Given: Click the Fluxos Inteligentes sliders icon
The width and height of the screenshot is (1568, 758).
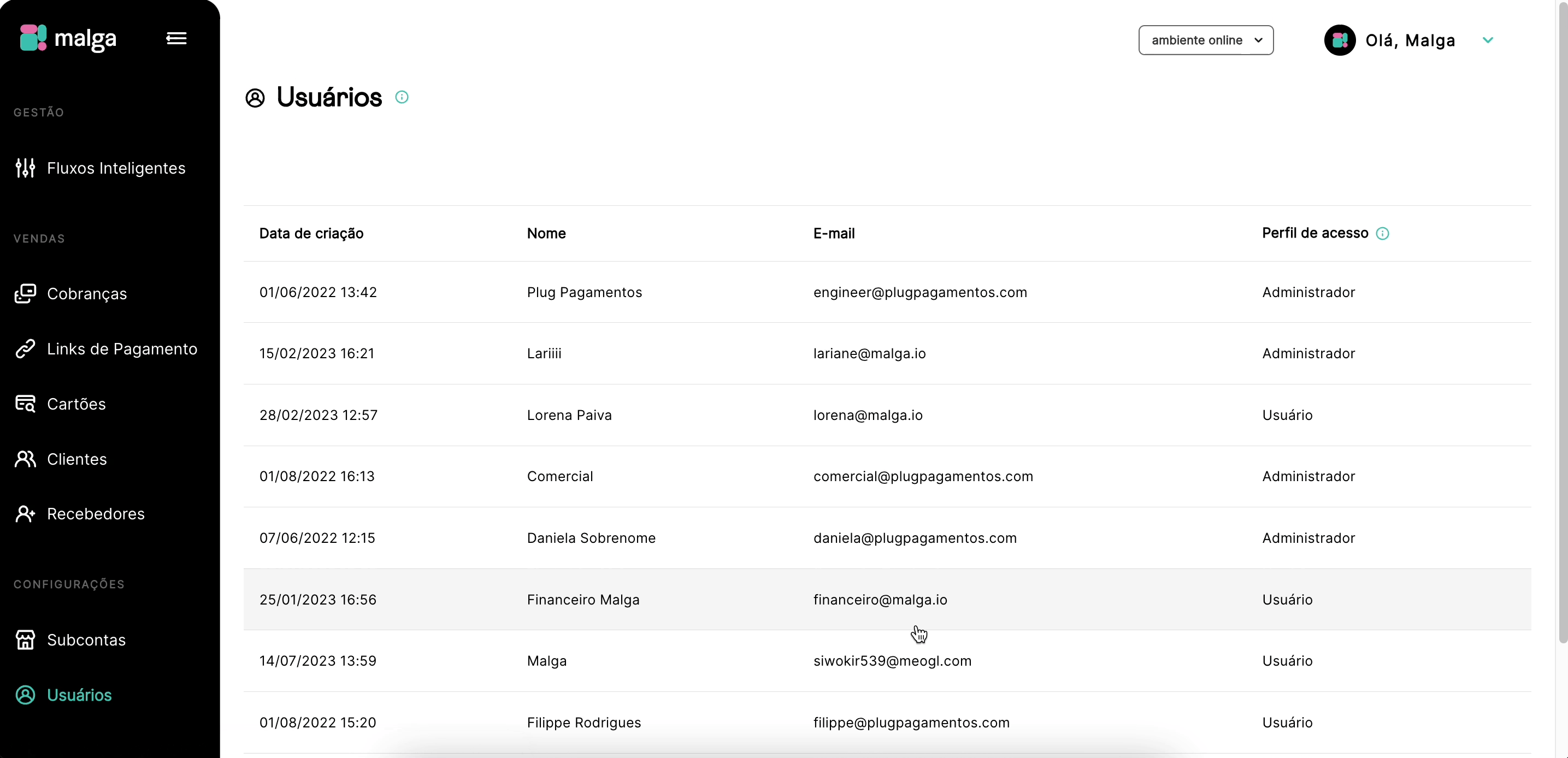Looking at the screenshot, I should (25, 168).
